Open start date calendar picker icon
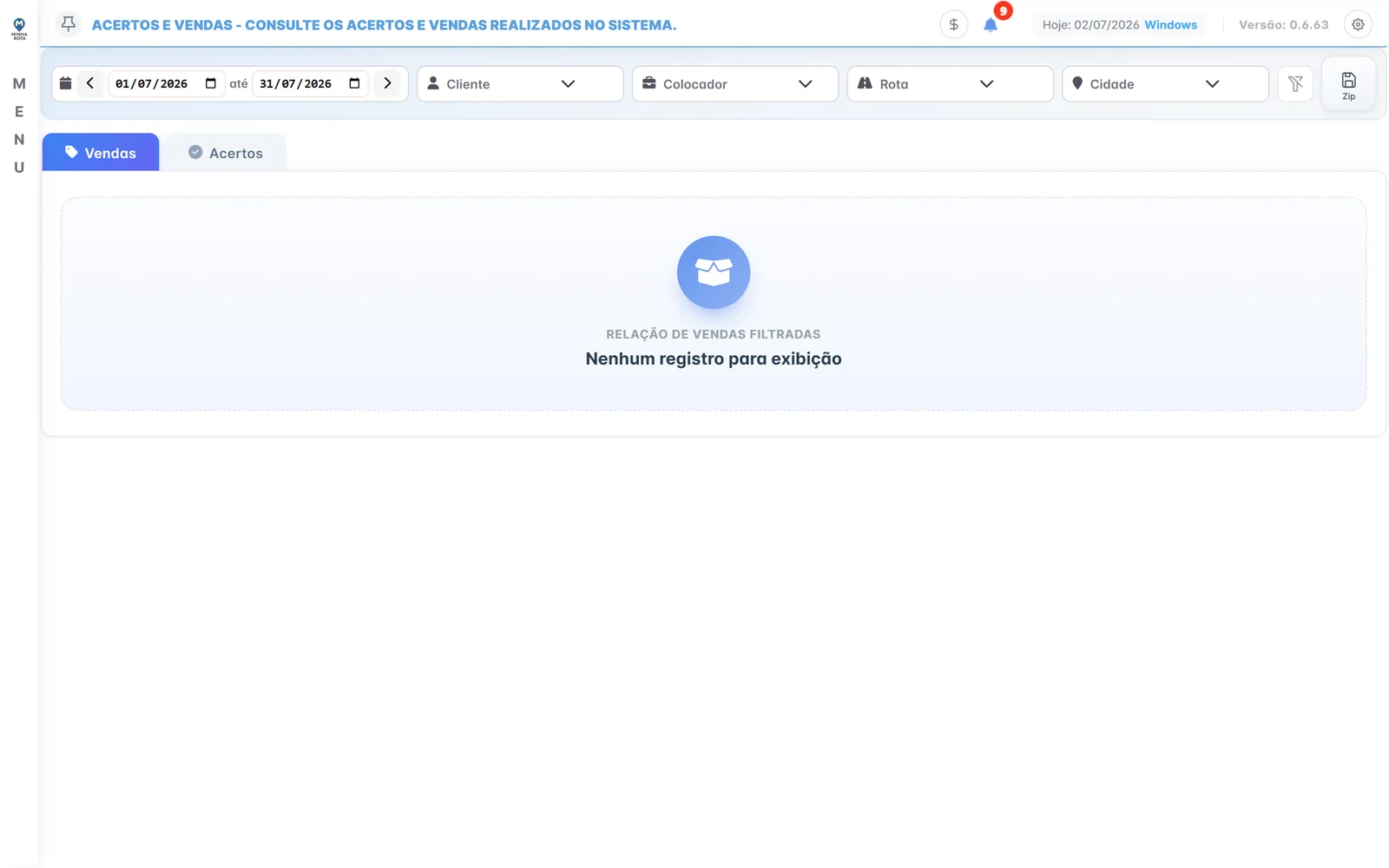 click(x=210, y=83)
